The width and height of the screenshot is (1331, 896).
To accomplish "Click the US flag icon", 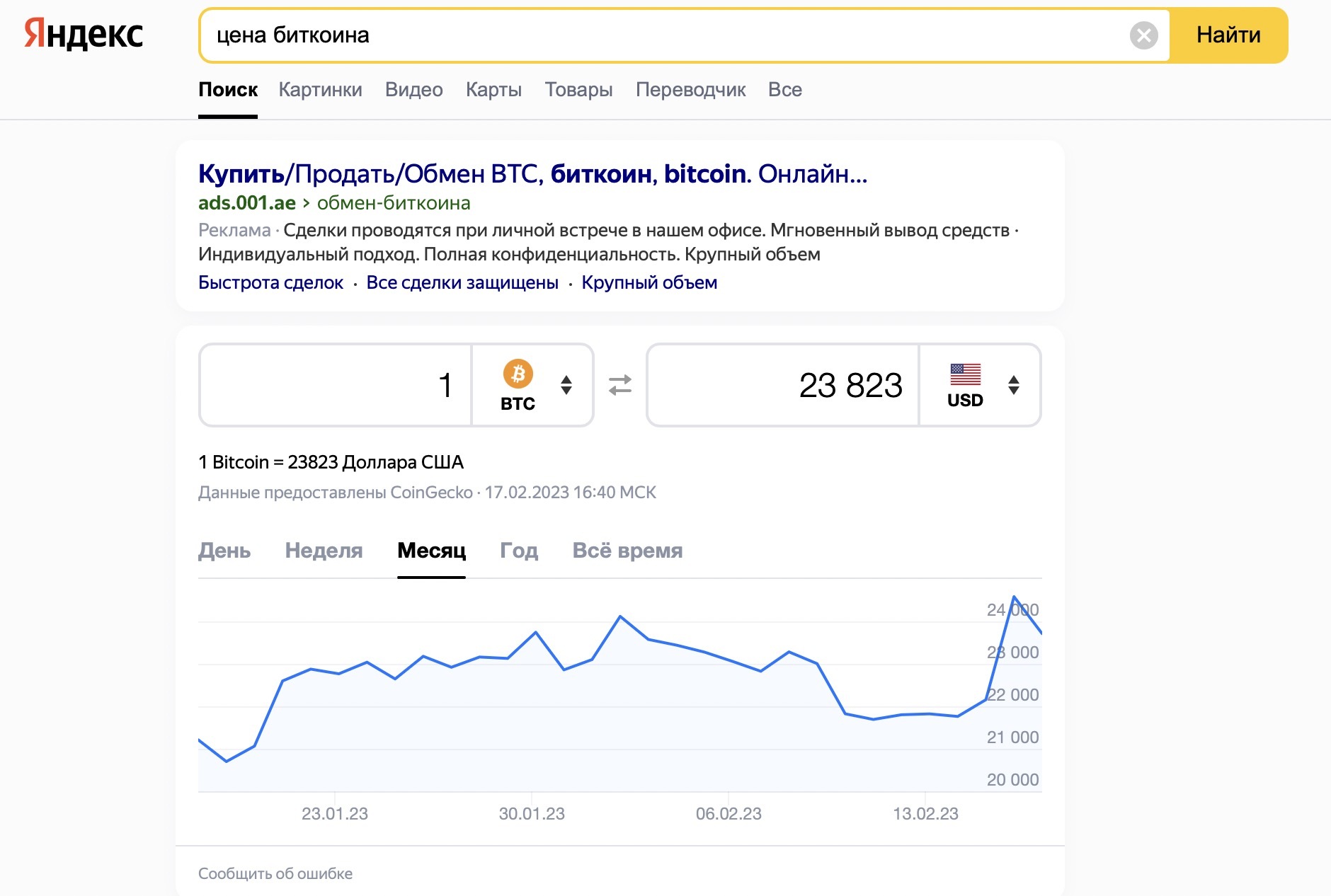I will point(965,374).
